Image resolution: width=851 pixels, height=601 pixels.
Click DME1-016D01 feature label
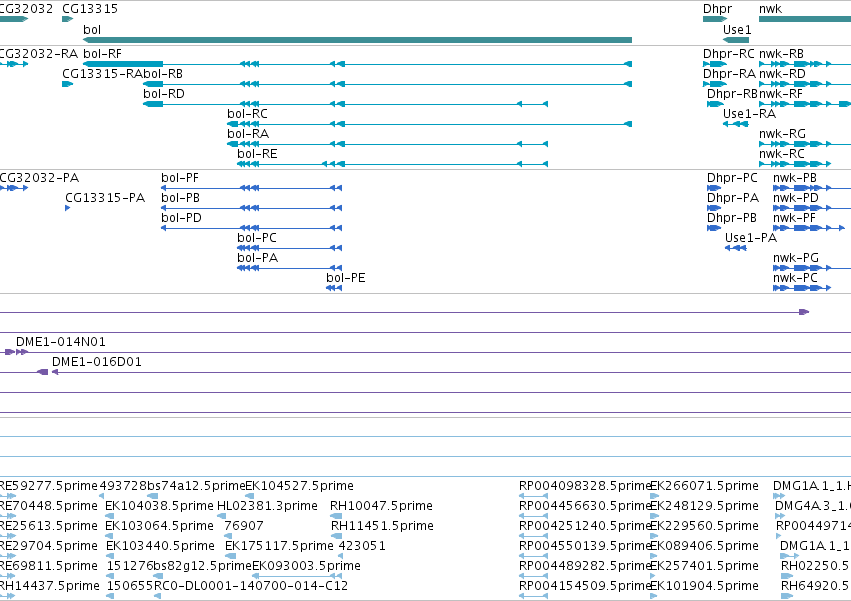(97, 362)
